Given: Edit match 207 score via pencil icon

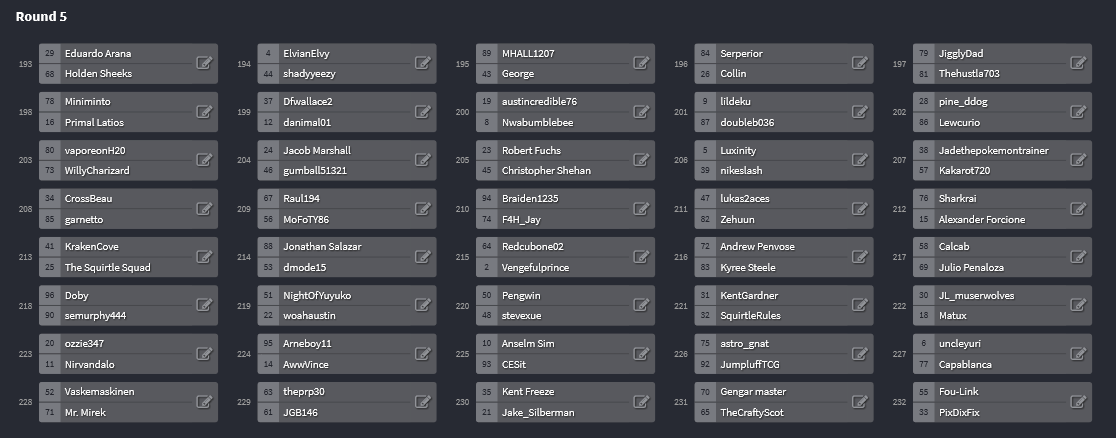Looking at the screenshot, I should 1078,160.
